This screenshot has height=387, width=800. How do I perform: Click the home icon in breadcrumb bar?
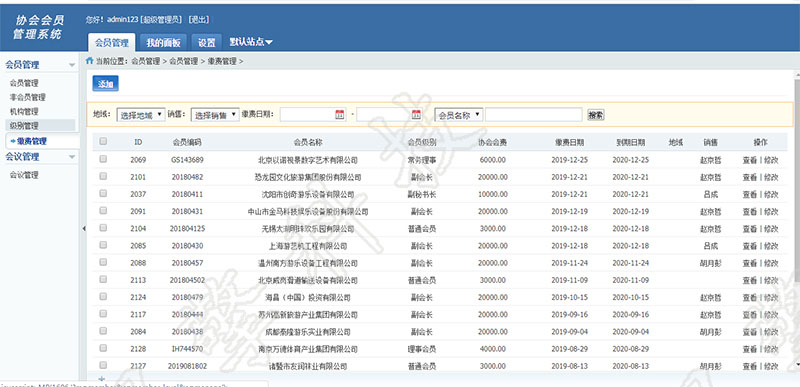pyautogui.click(x=89, y=61)
